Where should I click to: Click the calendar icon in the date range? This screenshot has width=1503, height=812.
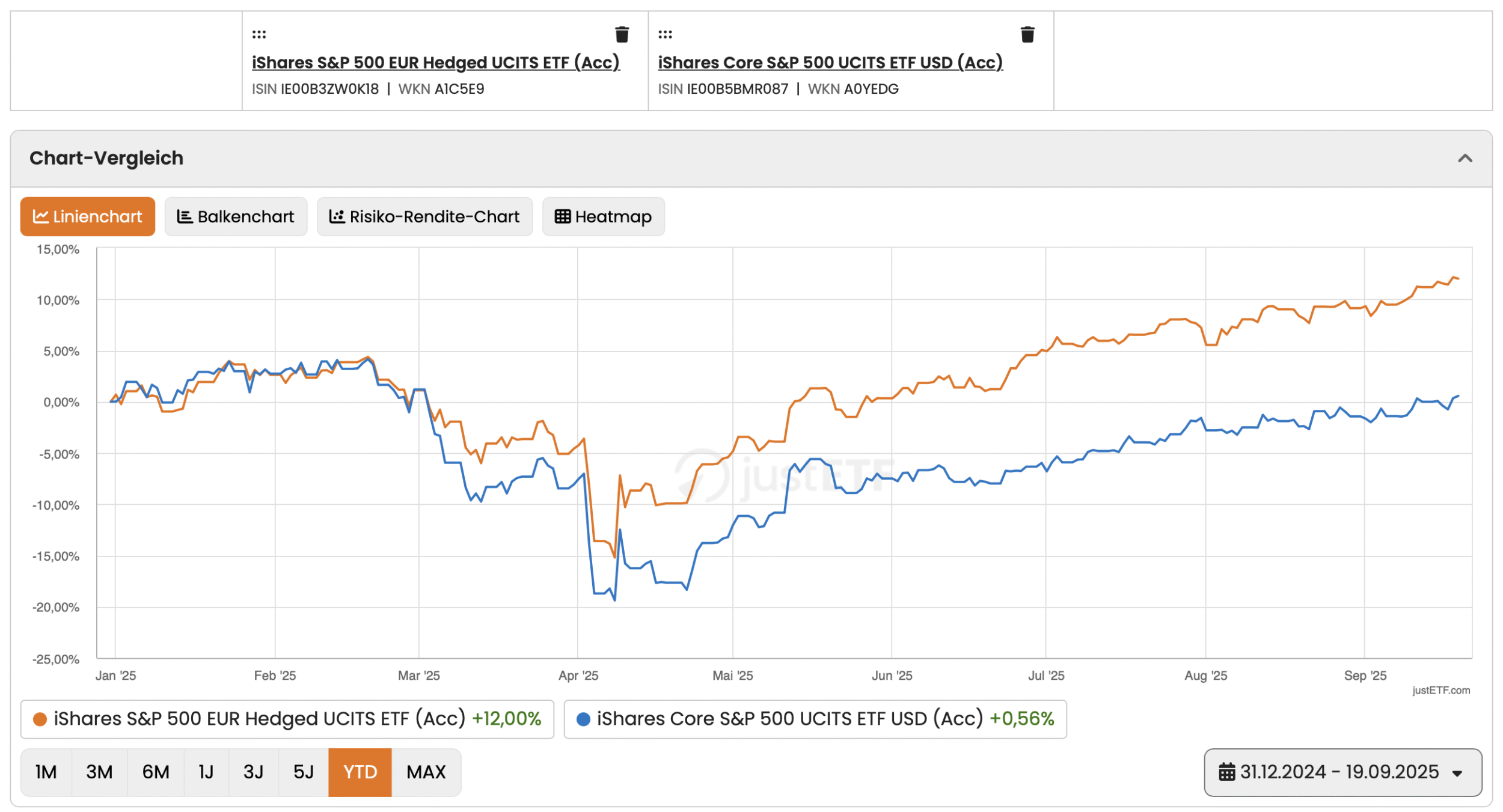[1226, 772]
